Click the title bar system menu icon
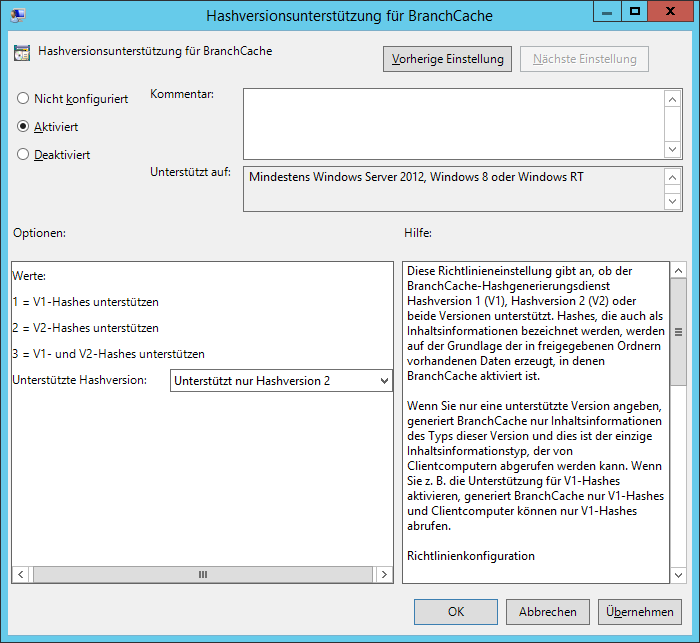 [x=18, y=15]
